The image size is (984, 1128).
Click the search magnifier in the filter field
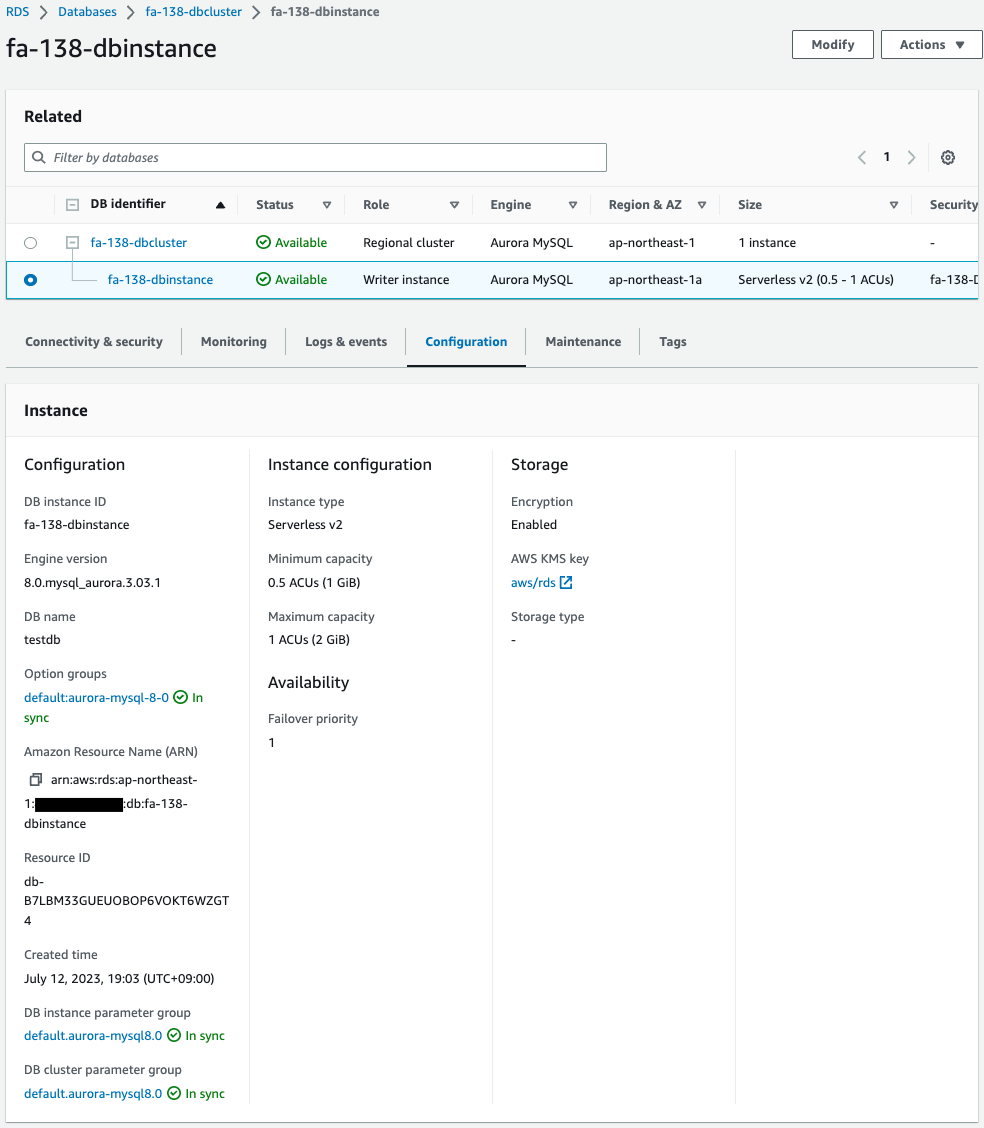point(38,157)
